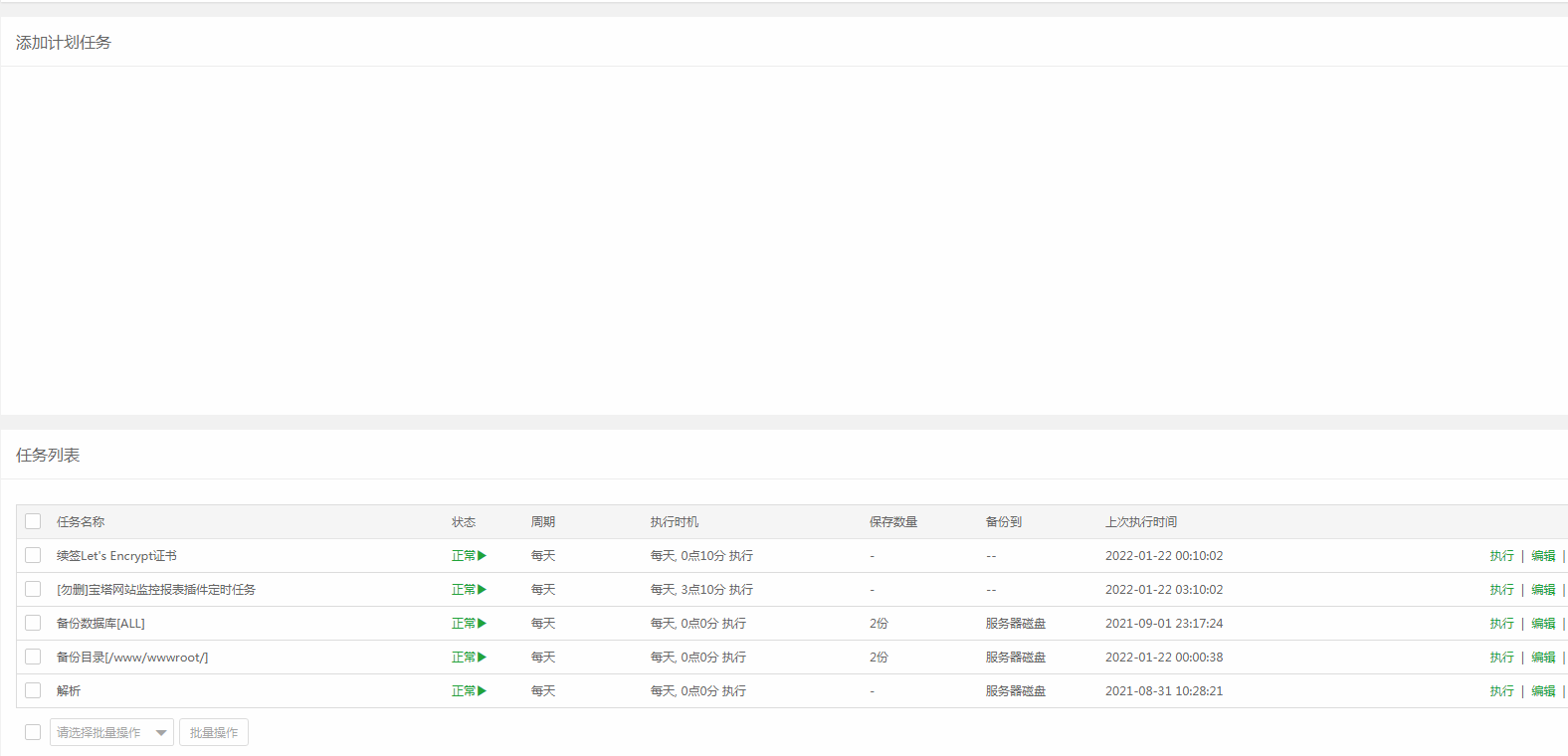Image resolution: width=1568 pixels, height=756 pixels.
Task: Click 编辑 for 备份目录[/www/wwwroot/]
Action: pos(1543,658)
